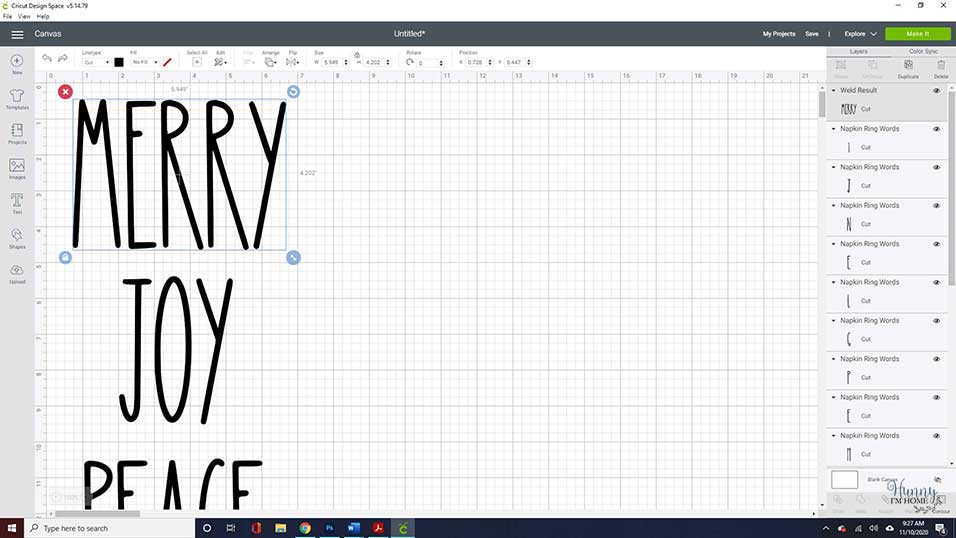Image resolution: width=956 pixels, height=538 pixels.
Task: Click the resize handle on MERRY selection
Action: tap(293, 257)
